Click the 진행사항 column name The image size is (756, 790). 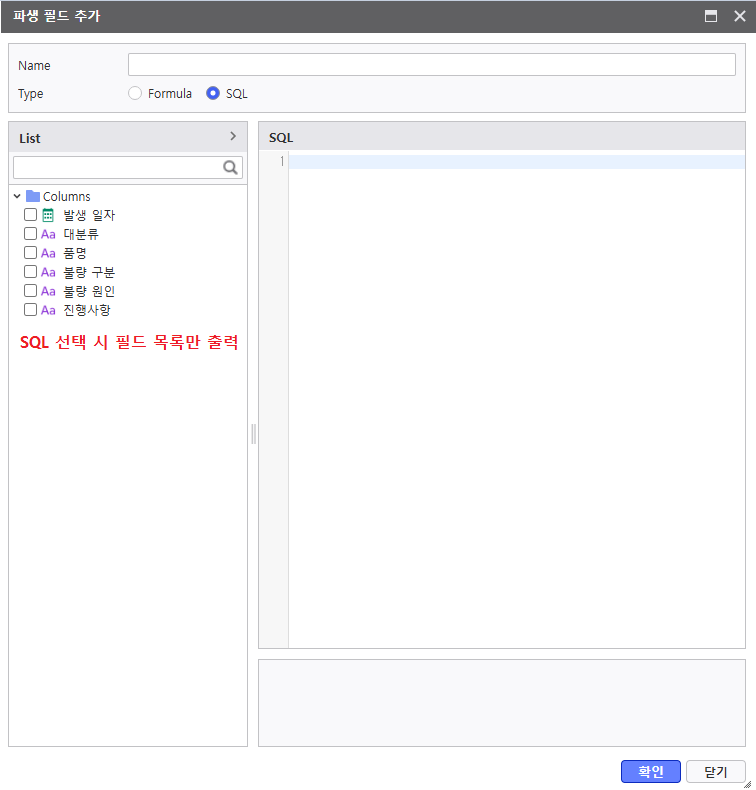point(87,310)
